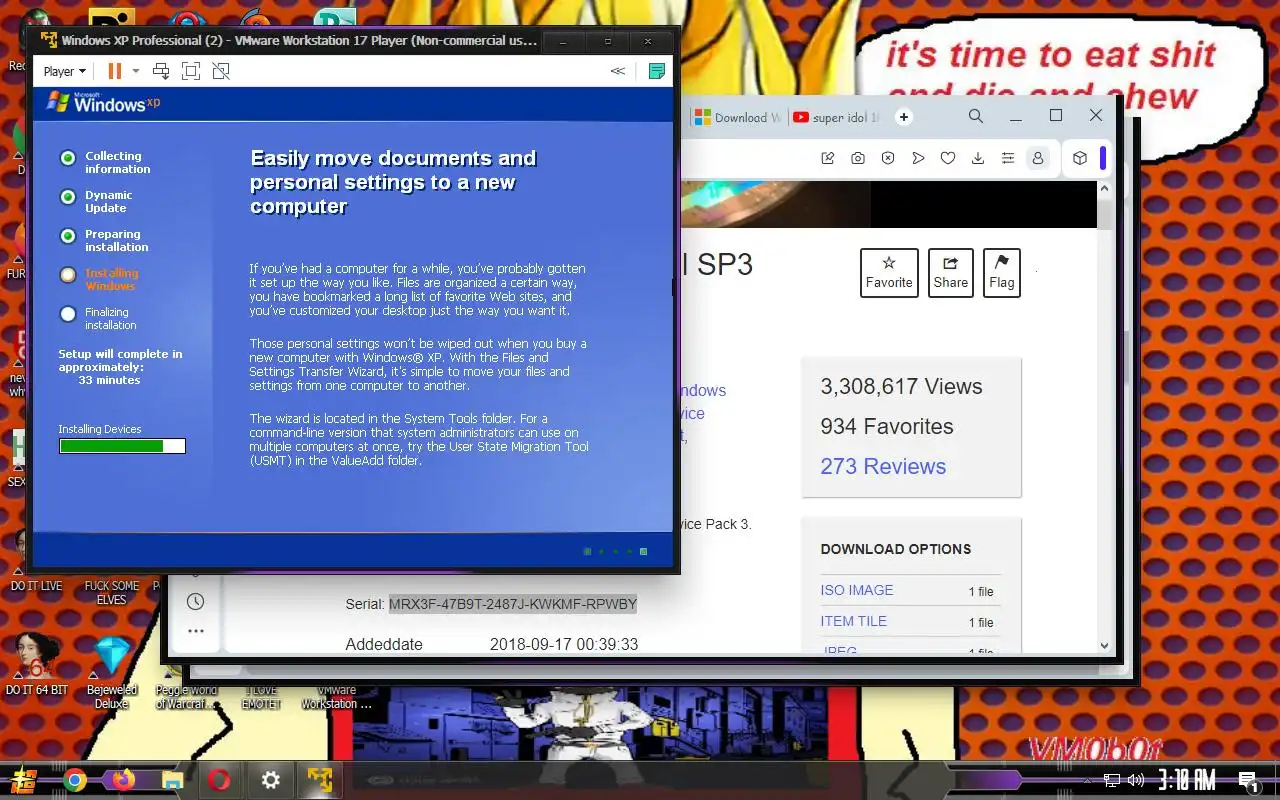Toggle Unity mode icon in VMware toolbar

pos(221,71)
